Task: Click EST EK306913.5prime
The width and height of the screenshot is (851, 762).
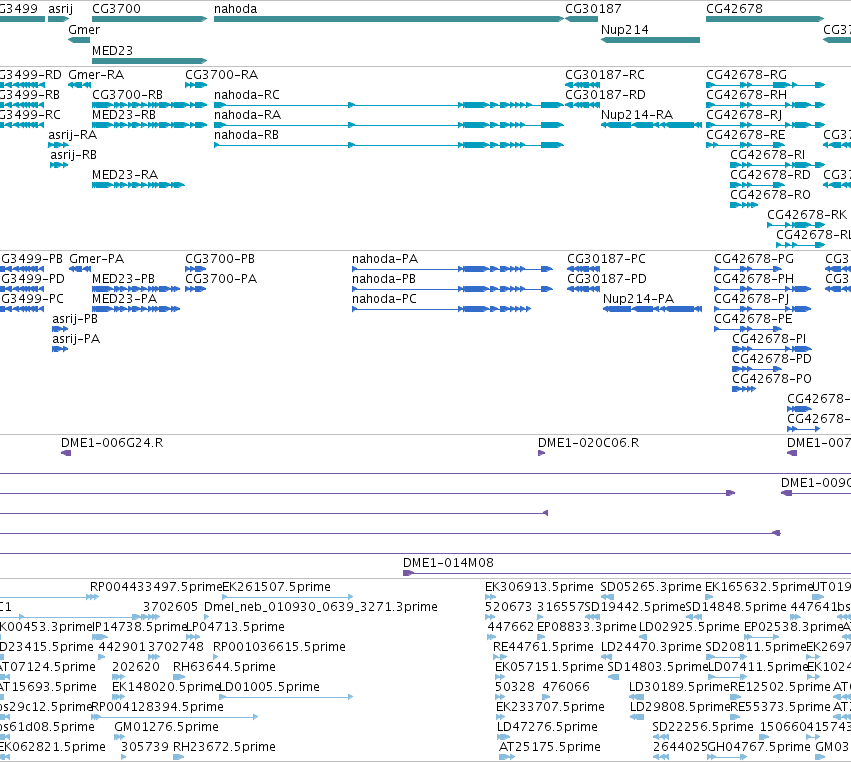Action: click(490, 597)
